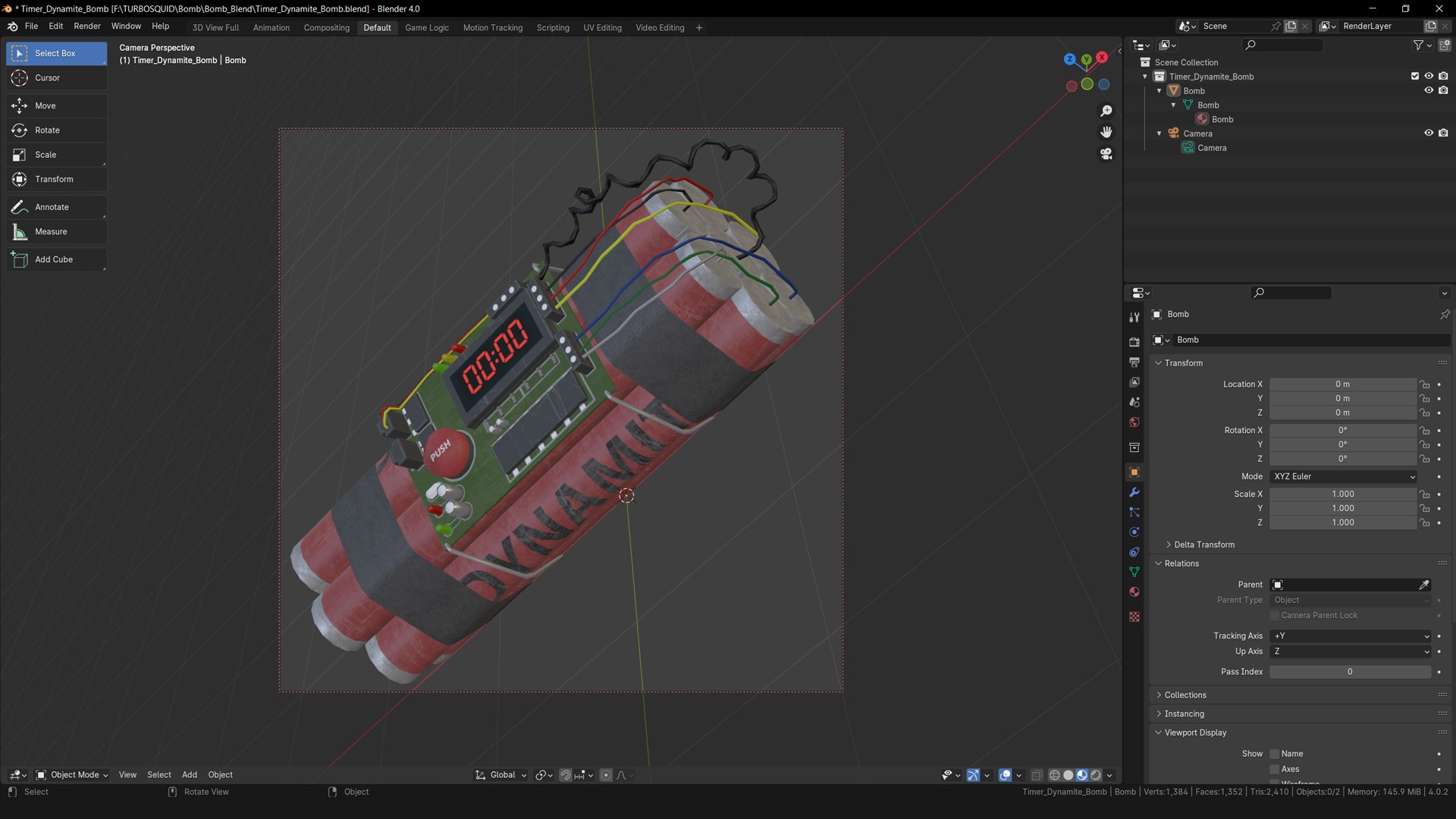1456x819 pixels.
Task: Collapse the Camera tree item in outliner
Action: point(1159,133)
